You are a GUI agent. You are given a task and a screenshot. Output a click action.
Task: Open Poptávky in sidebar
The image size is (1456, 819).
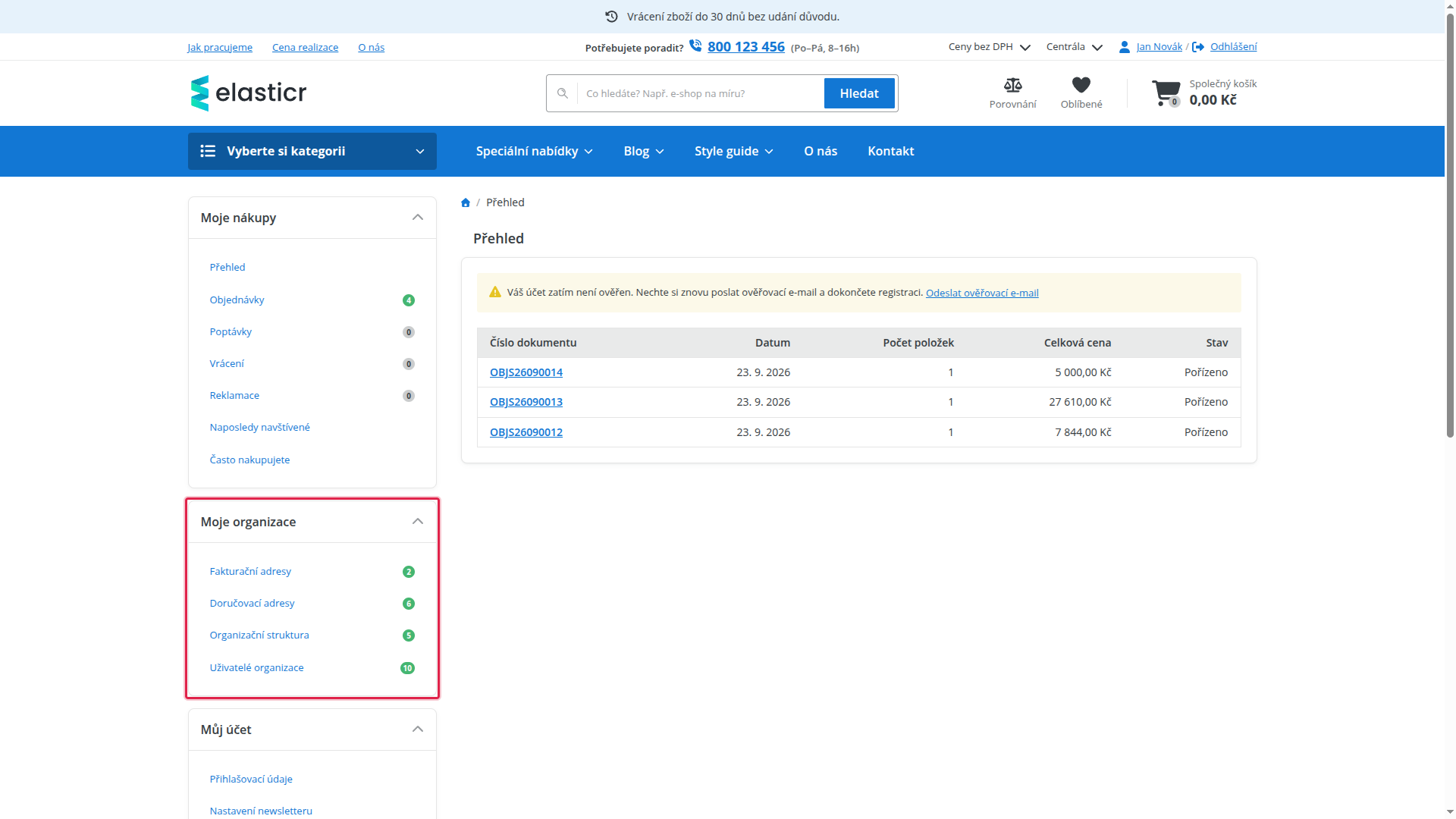[x=231, y=332]
